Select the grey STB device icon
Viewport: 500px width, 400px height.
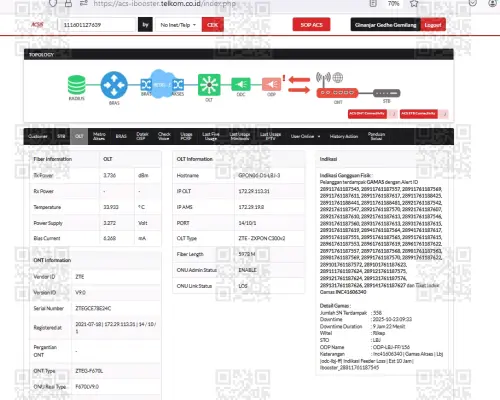point(386,93)
